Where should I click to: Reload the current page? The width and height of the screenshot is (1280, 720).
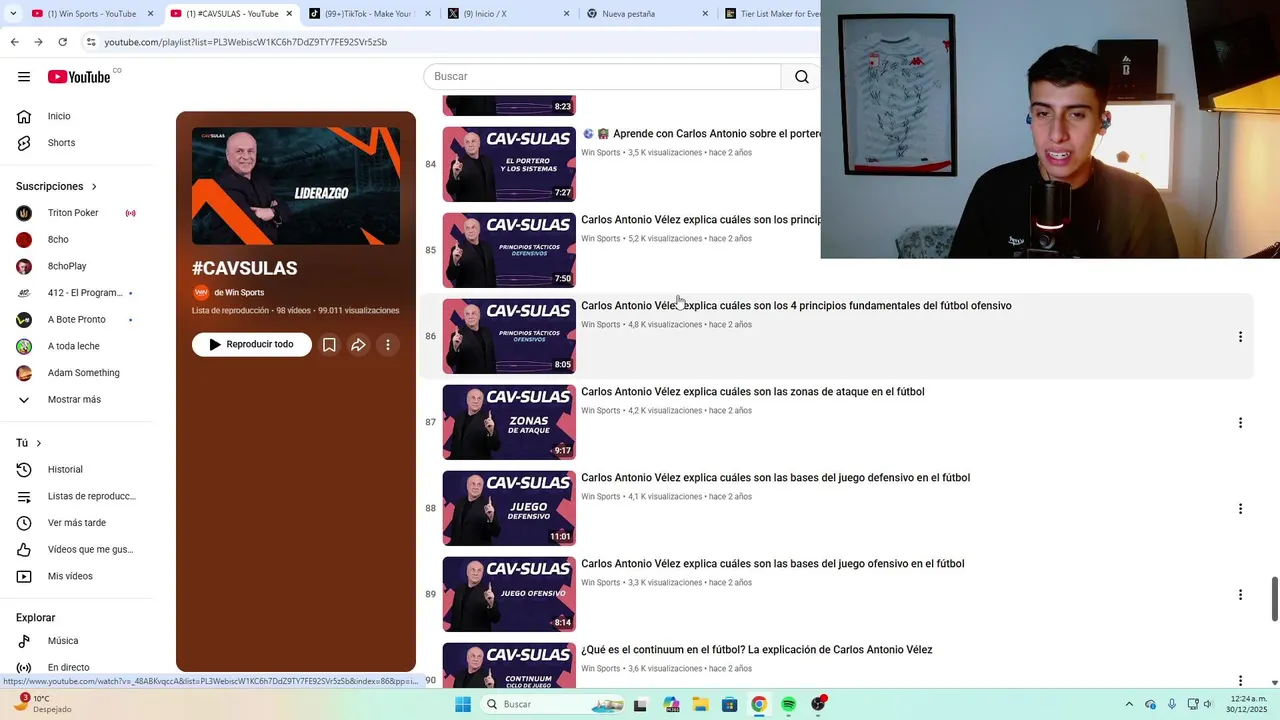click(x=62, y=42)
